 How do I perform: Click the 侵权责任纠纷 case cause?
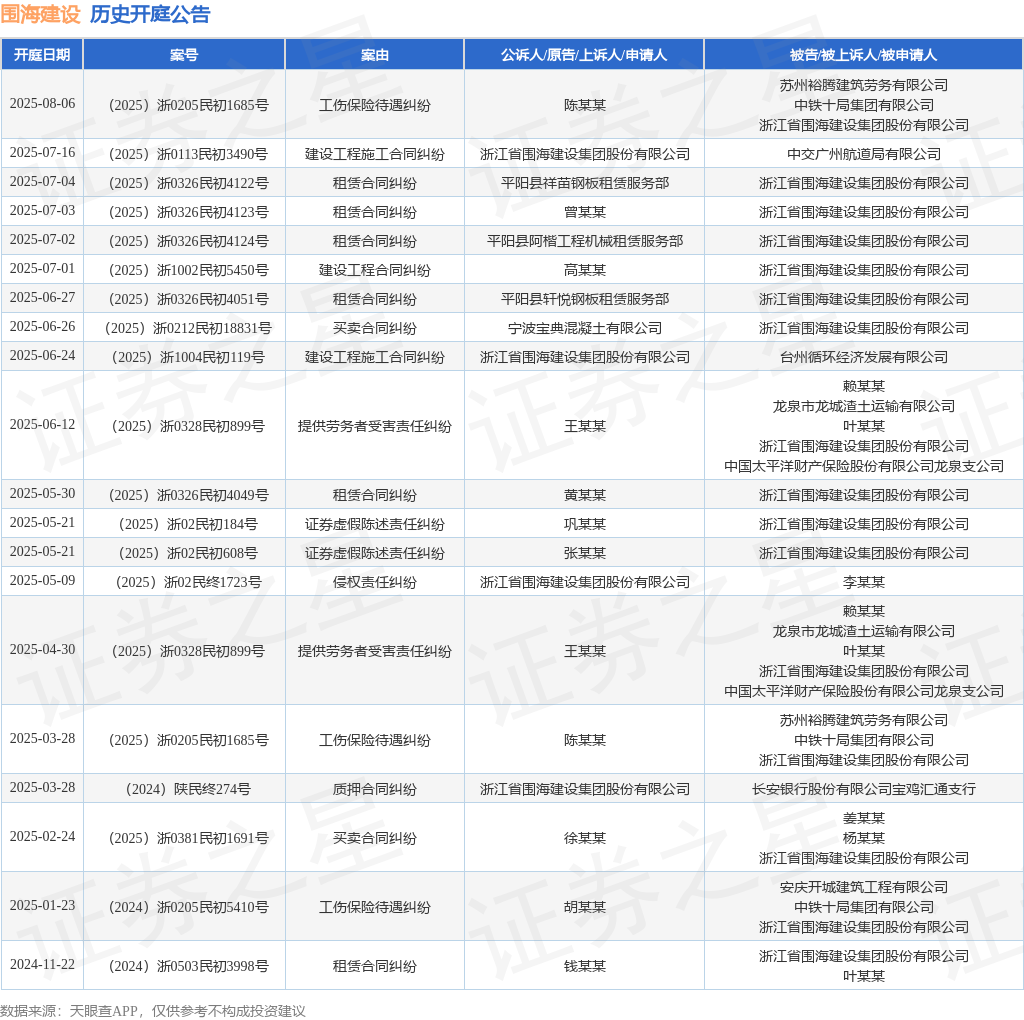click(x=374, y=582)
